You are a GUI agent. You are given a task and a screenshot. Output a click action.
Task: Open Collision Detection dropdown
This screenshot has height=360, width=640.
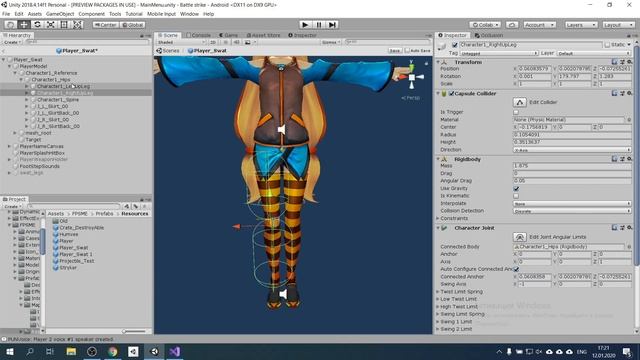point(572,211)
